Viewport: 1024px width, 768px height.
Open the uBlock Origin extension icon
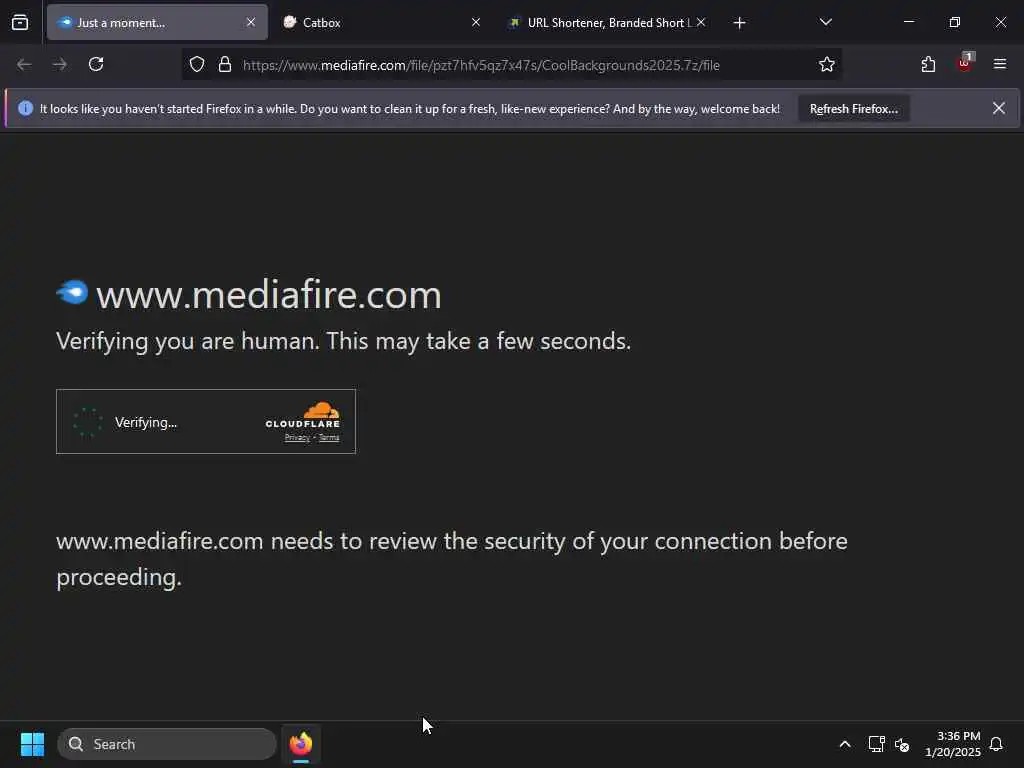click(x=965, y=63)
